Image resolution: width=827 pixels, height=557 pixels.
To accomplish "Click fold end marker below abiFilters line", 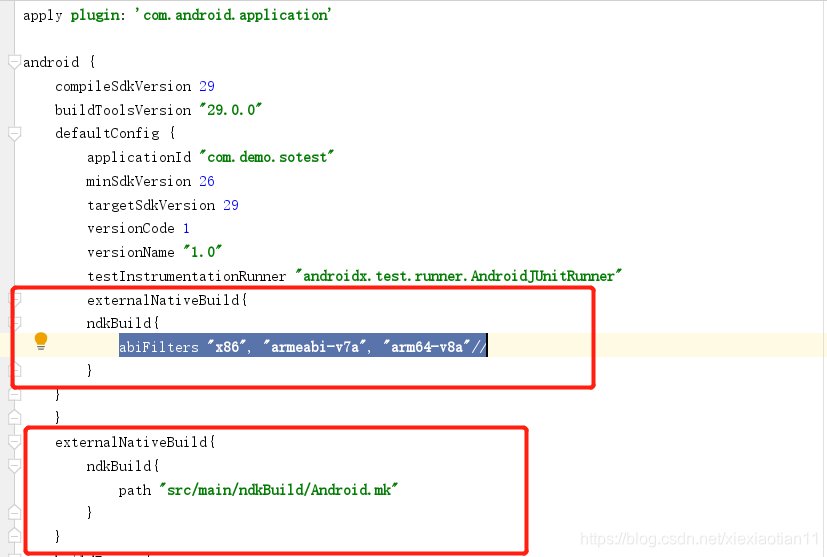I will coord(15,370).
